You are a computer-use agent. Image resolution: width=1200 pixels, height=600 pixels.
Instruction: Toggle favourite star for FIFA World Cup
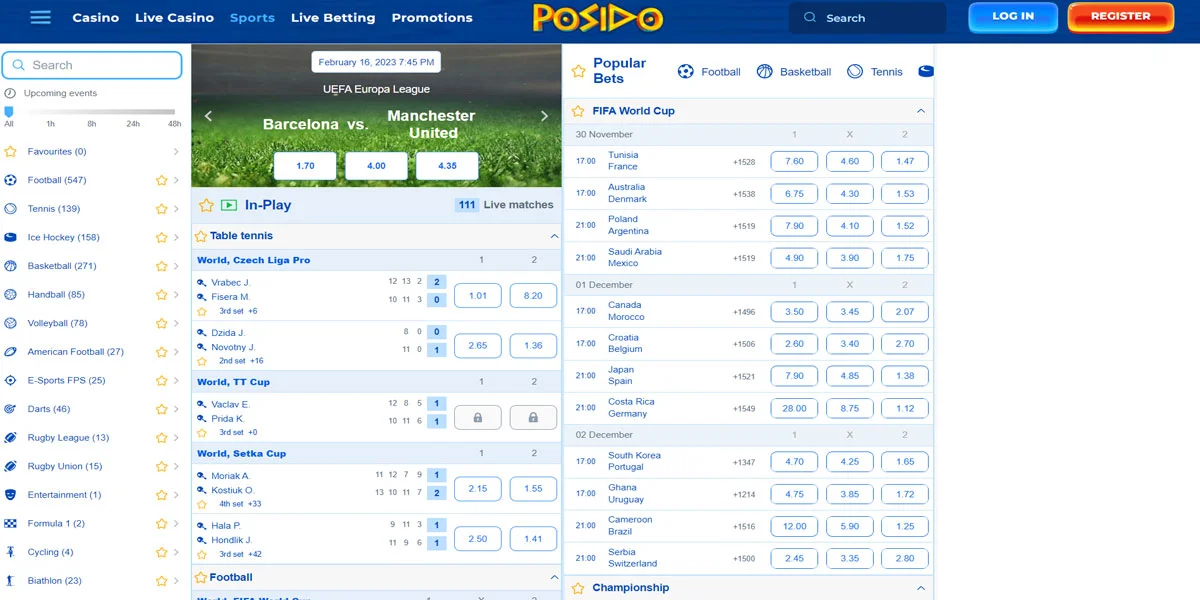point(578,111)
